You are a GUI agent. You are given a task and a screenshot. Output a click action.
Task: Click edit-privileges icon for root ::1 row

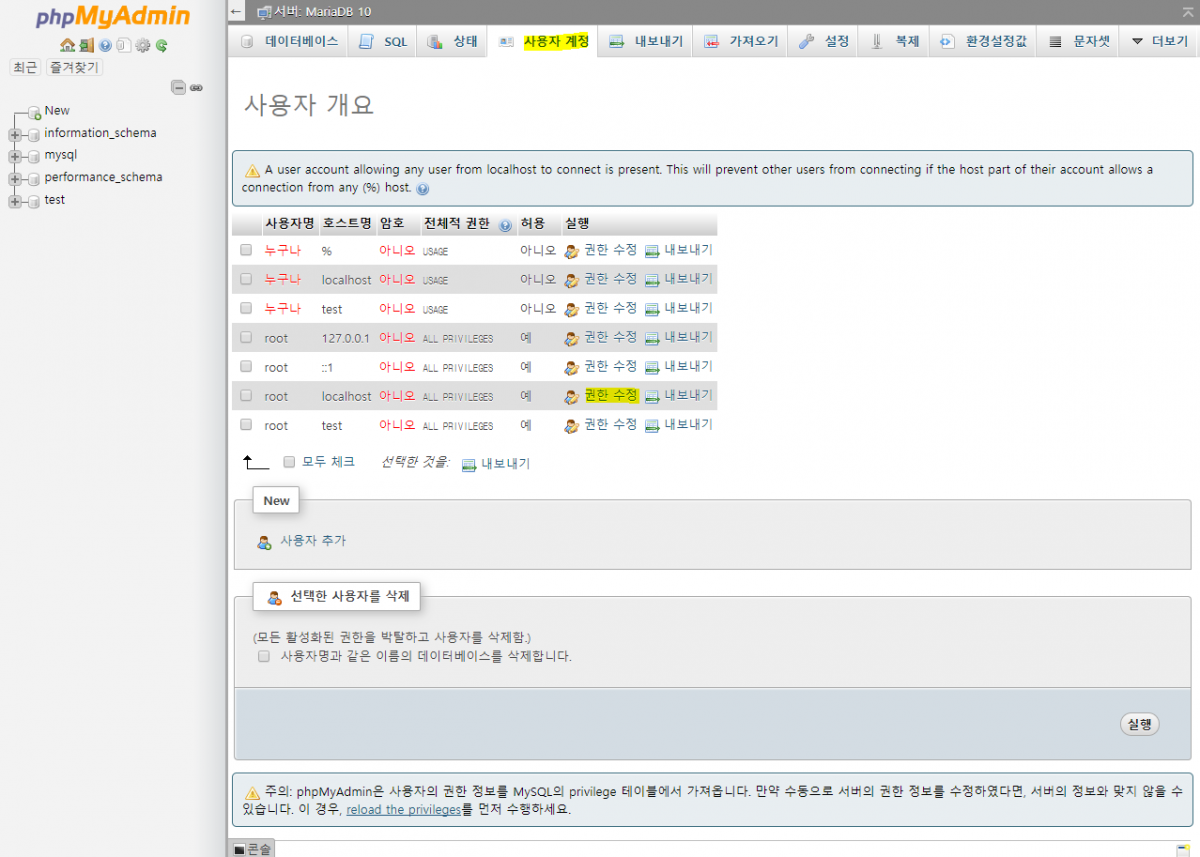coord(572,368)
